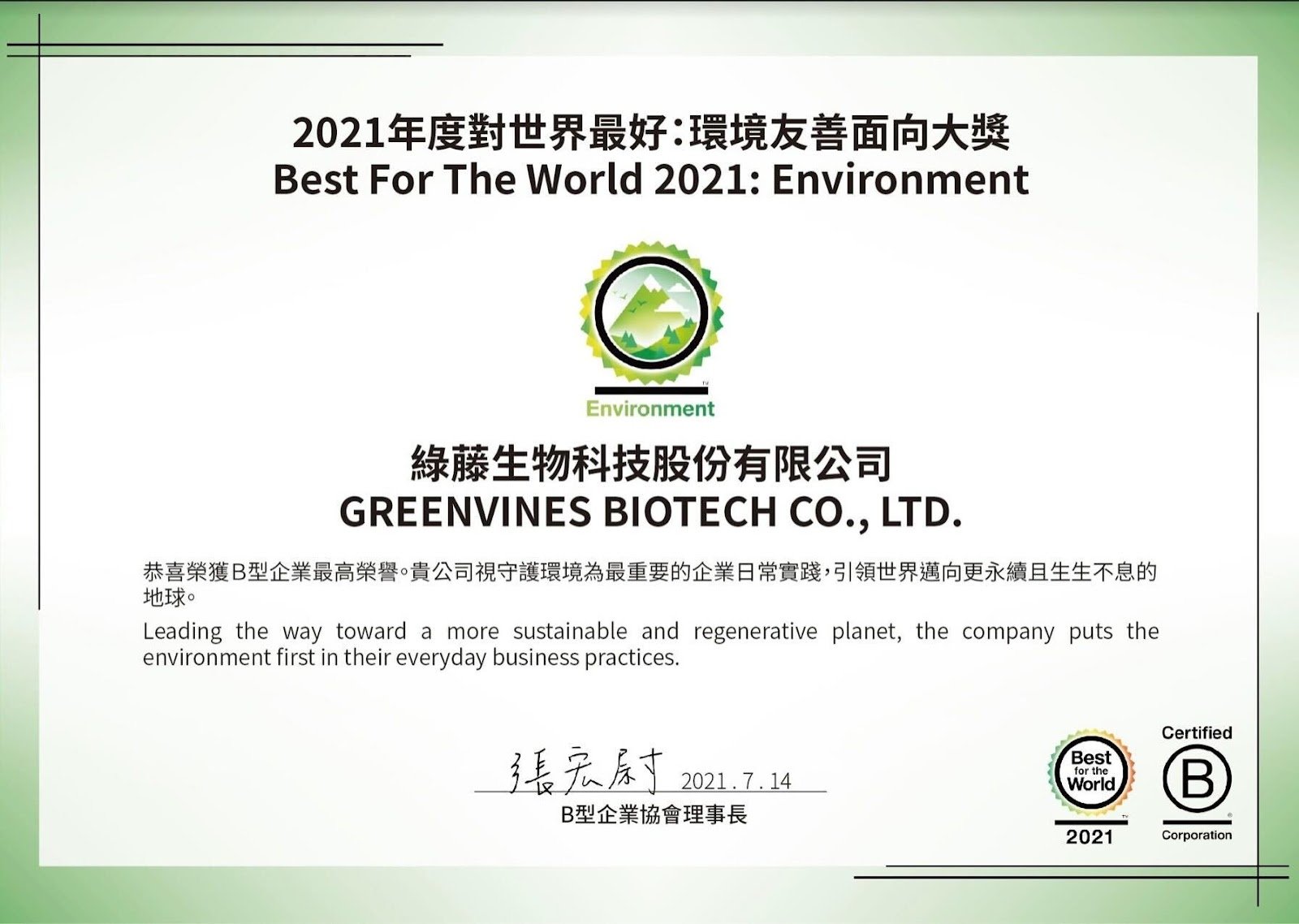Click the green Environment mountain badge

(x=650, y=313)
